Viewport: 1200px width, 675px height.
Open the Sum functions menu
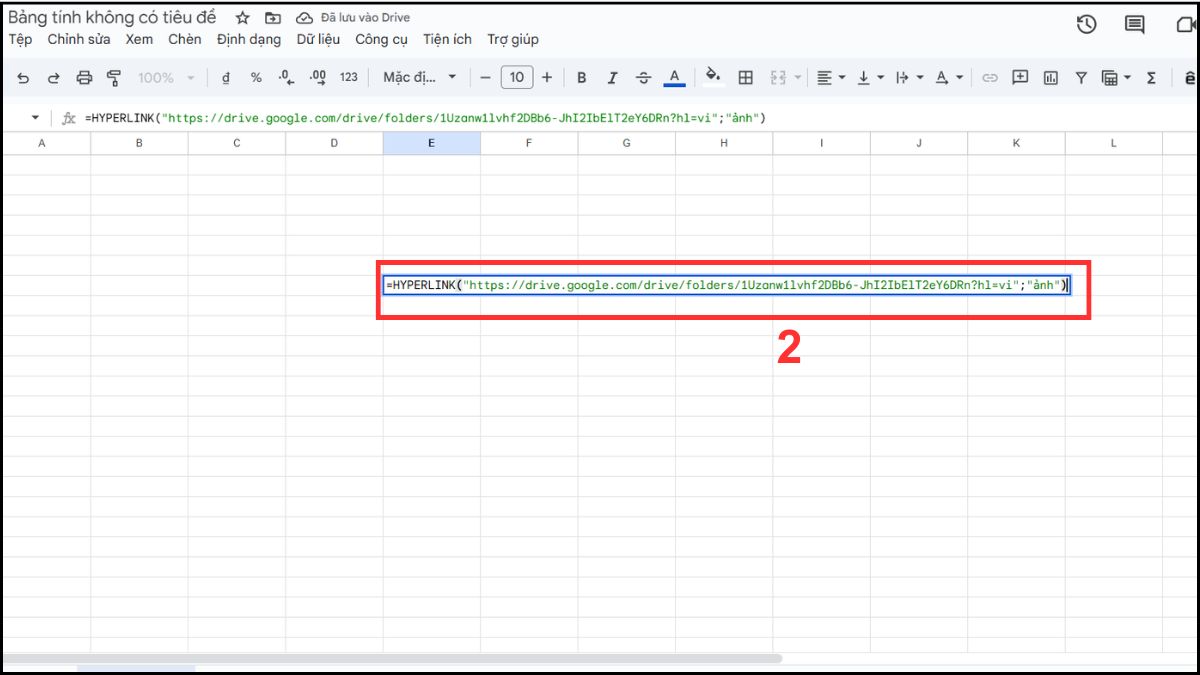pos(1153,77)
